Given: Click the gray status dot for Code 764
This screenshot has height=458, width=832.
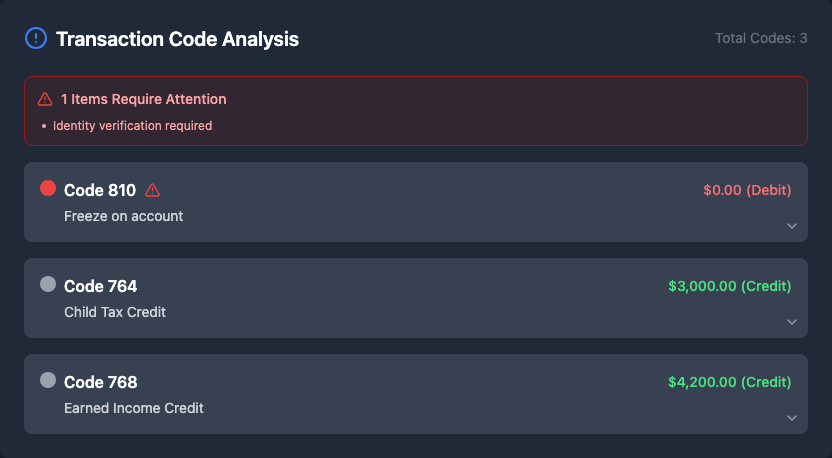Looking at the screenshot, I should pyautogui.click(x=48, y=284).
